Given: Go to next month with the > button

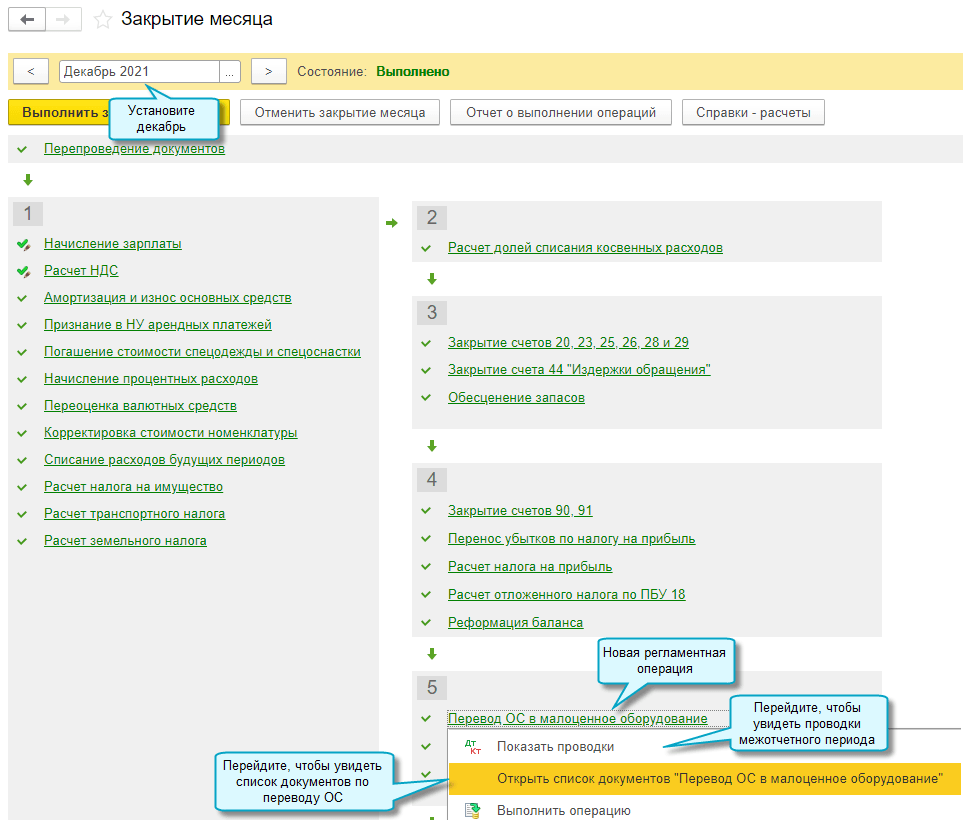Looking at the screenshot, I should click(268, 72).
